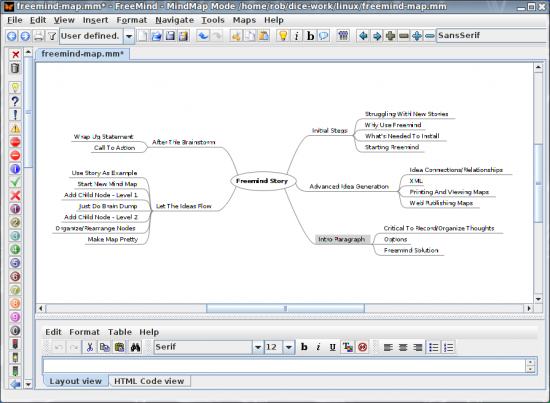Add the priority 4 green icon
The image size is (550, 403).
click(x=15, y=249)
